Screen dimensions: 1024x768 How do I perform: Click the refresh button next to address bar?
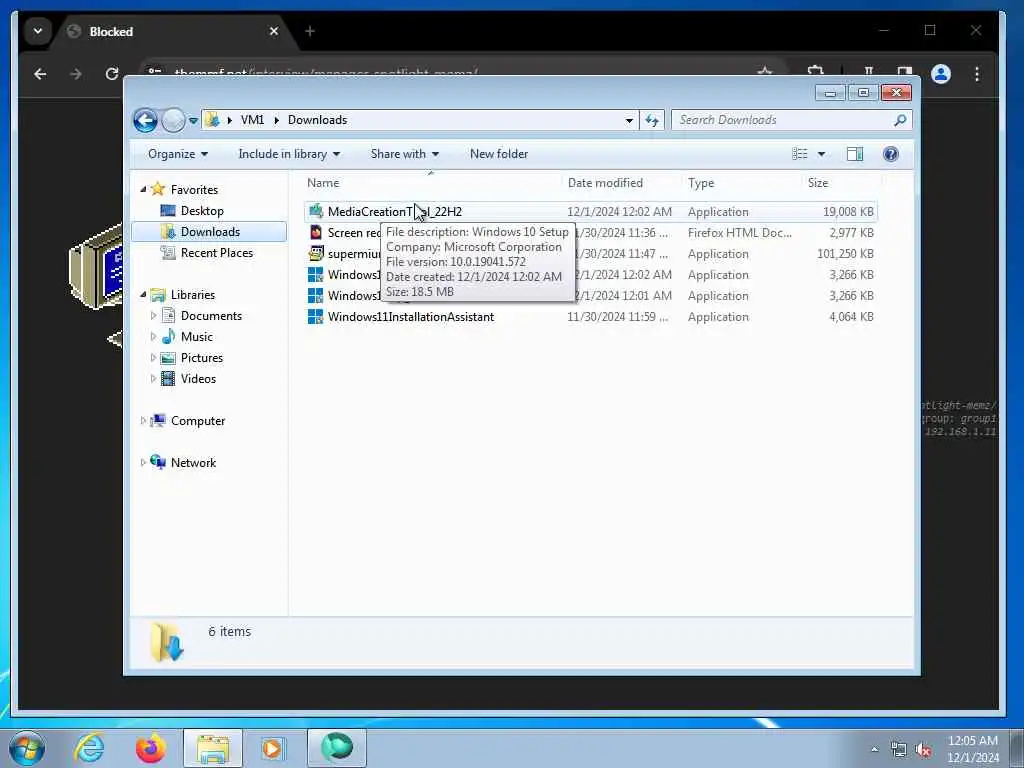click(x=652, y=120)
